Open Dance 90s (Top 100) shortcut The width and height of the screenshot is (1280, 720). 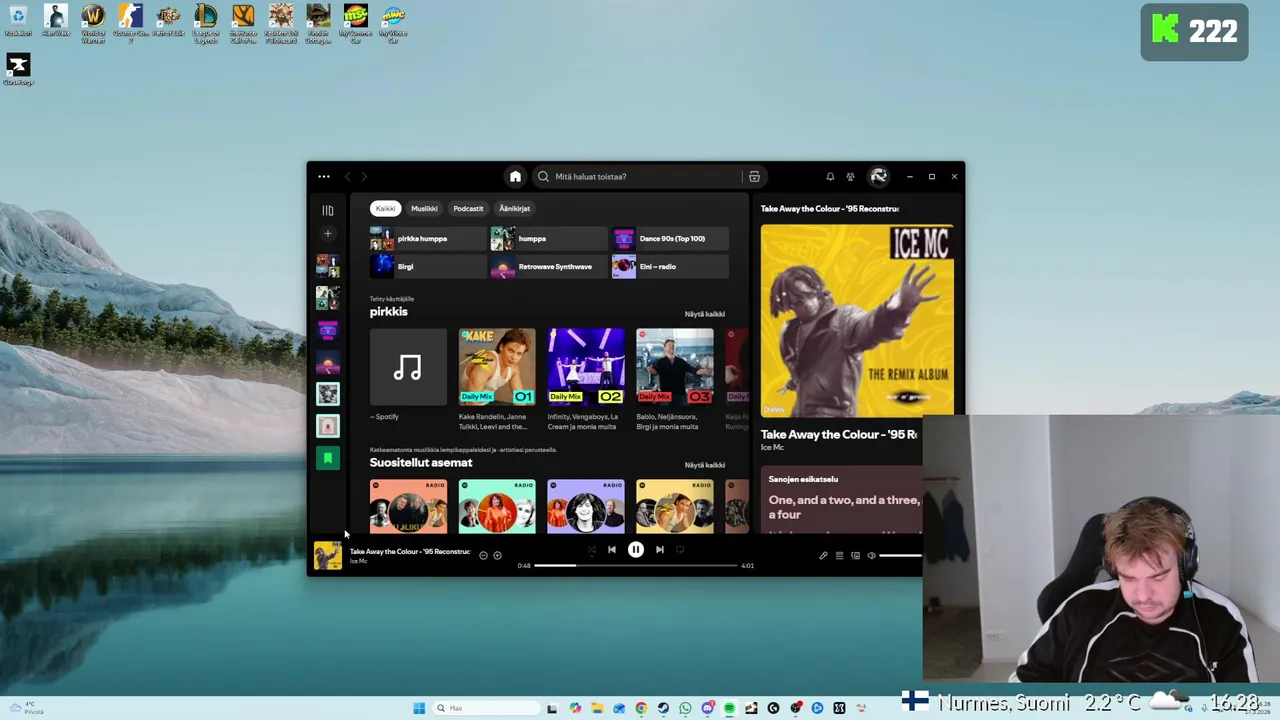click(670, 239)
